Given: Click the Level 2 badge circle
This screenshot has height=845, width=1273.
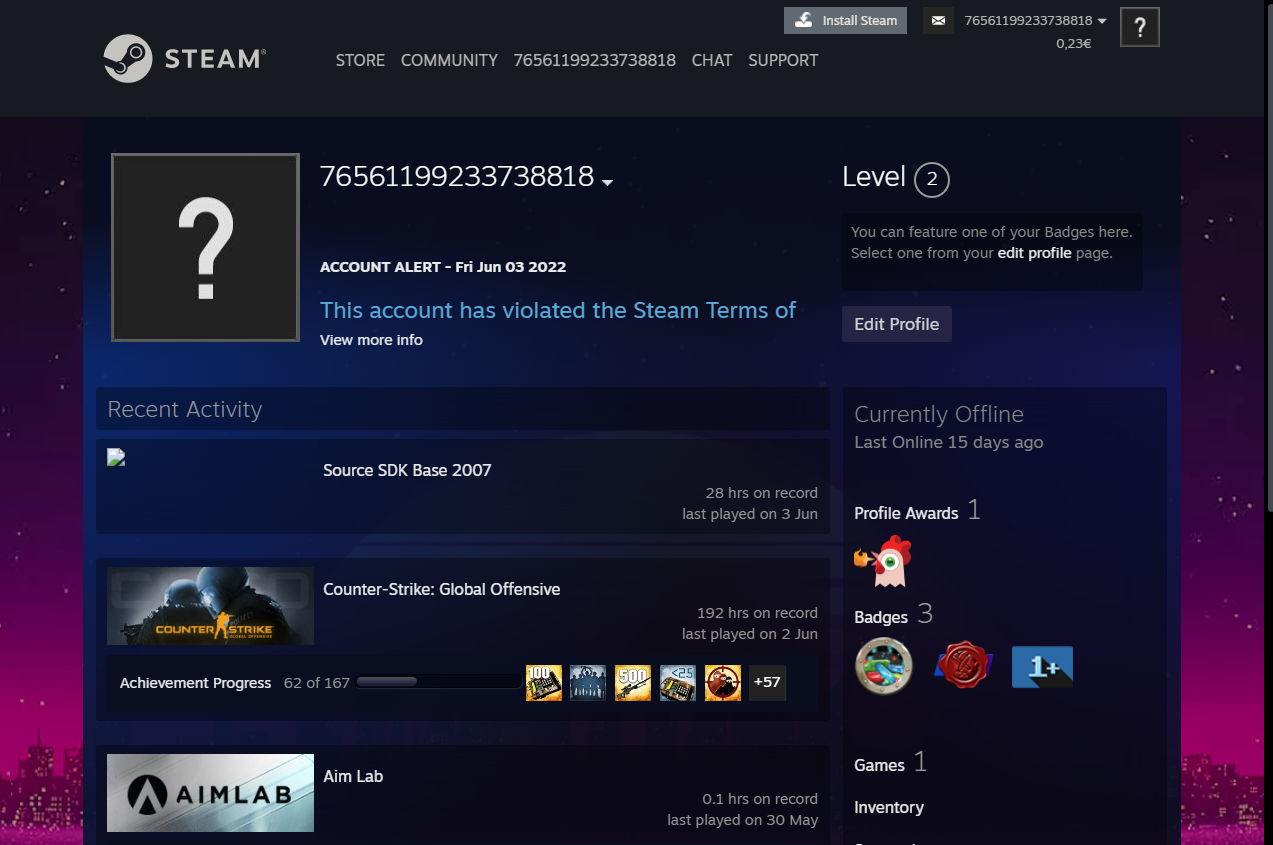Looking at the screenshot, I should coord(932,179).
